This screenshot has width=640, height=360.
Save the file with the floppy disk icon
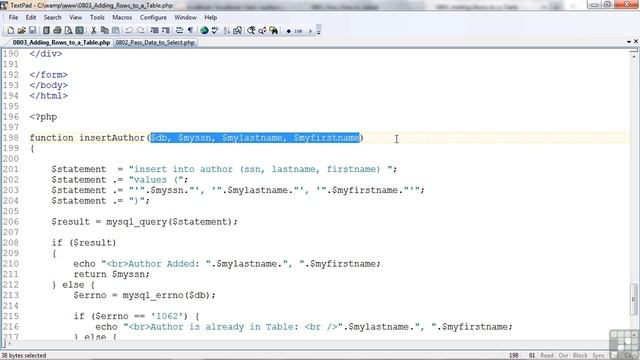[33, 31]
